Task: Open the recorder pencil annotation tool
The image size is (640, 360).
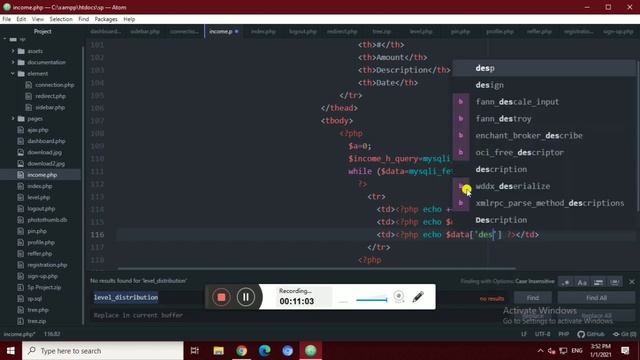Action: click(x=418, y=297)
